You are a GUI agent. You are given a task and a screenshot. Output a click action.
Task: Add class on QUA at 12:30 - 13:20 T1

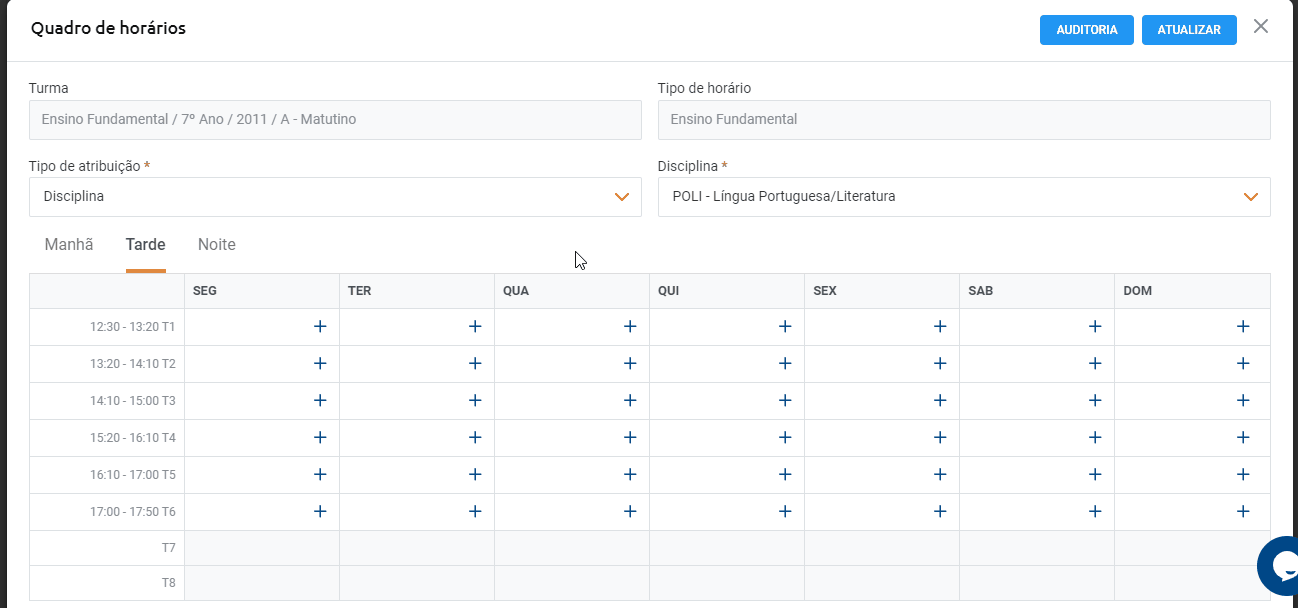[630, 326]
